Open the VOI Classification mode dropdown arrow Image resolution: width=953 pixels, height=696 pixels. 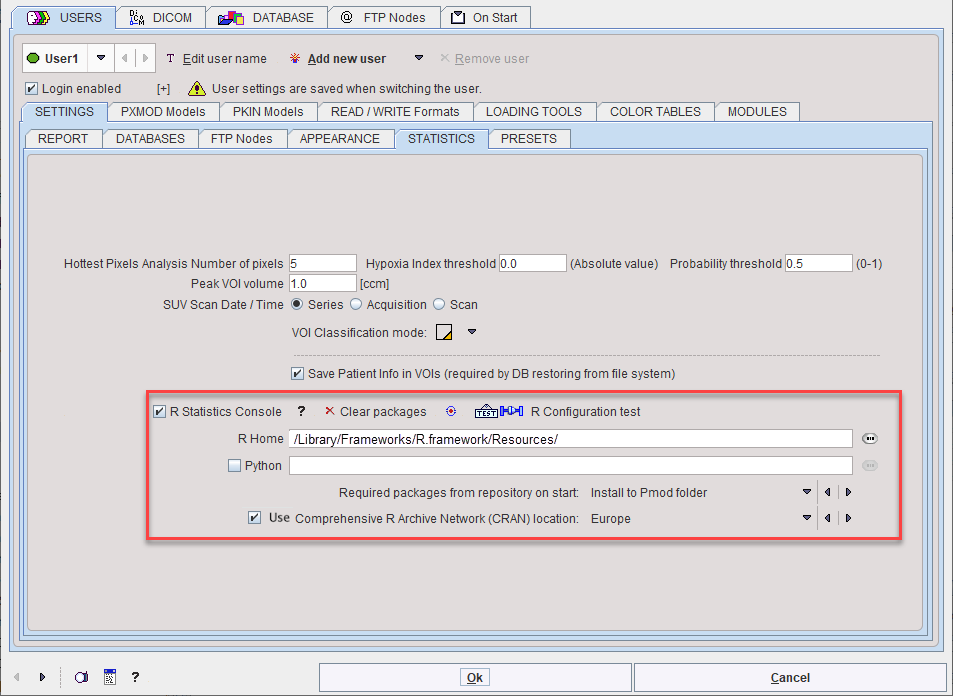click(x=472, y=332)
